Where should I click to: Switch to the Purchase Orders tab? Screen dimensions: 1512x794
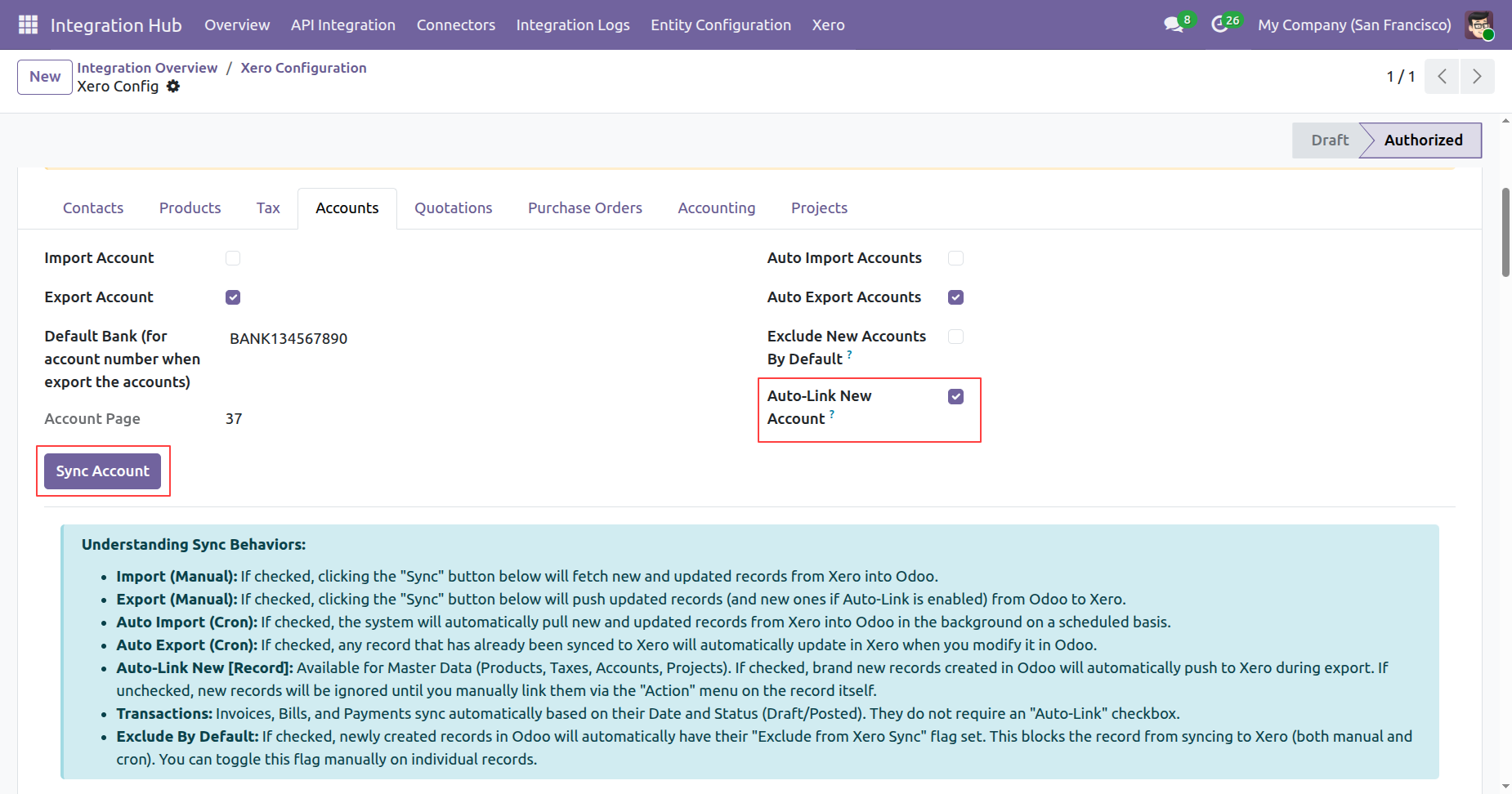tap(585, 208)
